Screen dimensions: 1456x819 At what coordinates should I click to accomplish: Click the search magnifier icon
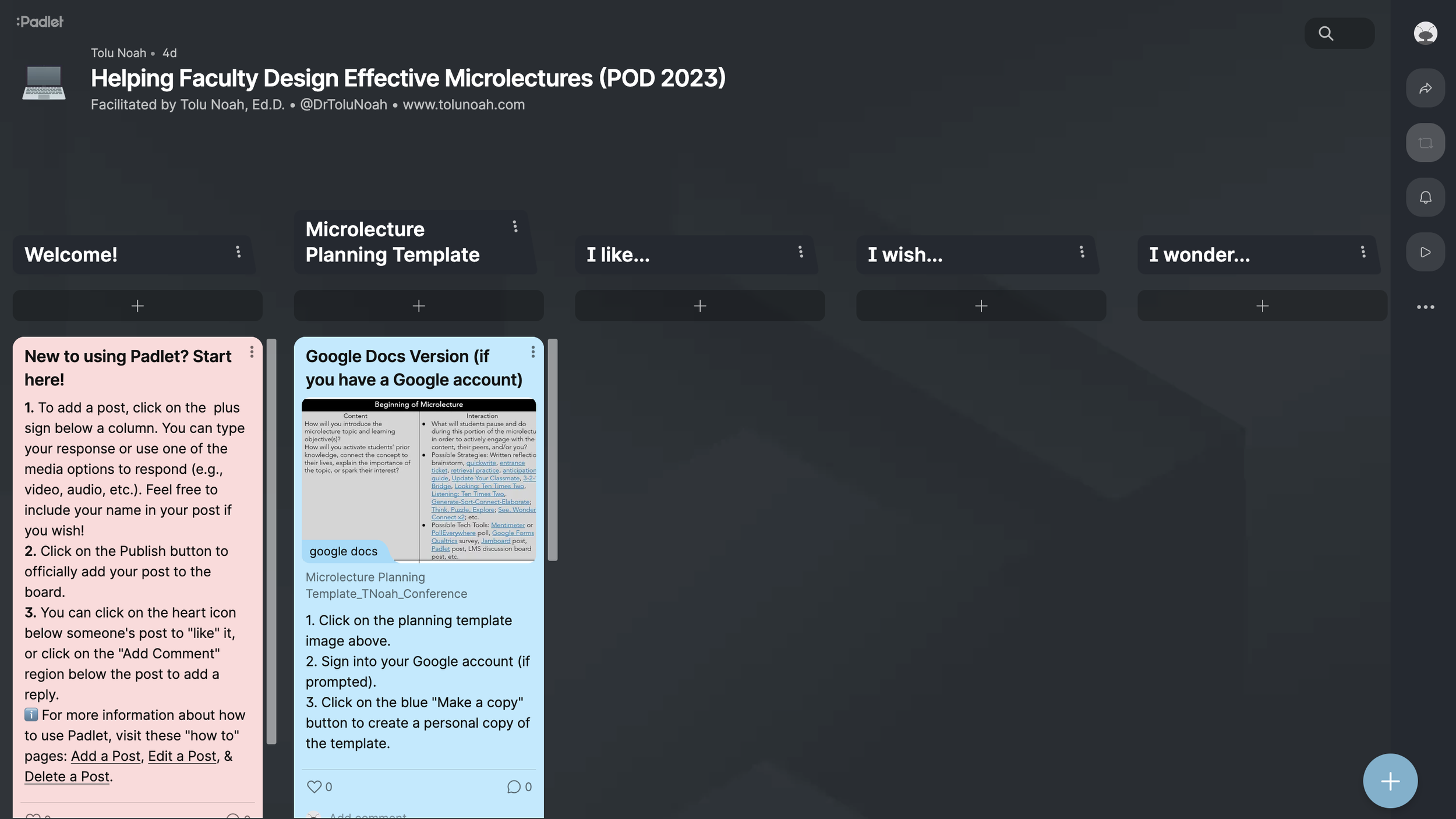point(1326,33)
